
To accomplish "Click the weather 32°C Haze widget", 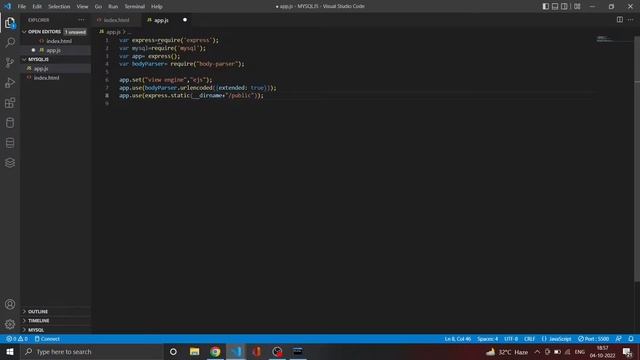I will tap(507, 351).
